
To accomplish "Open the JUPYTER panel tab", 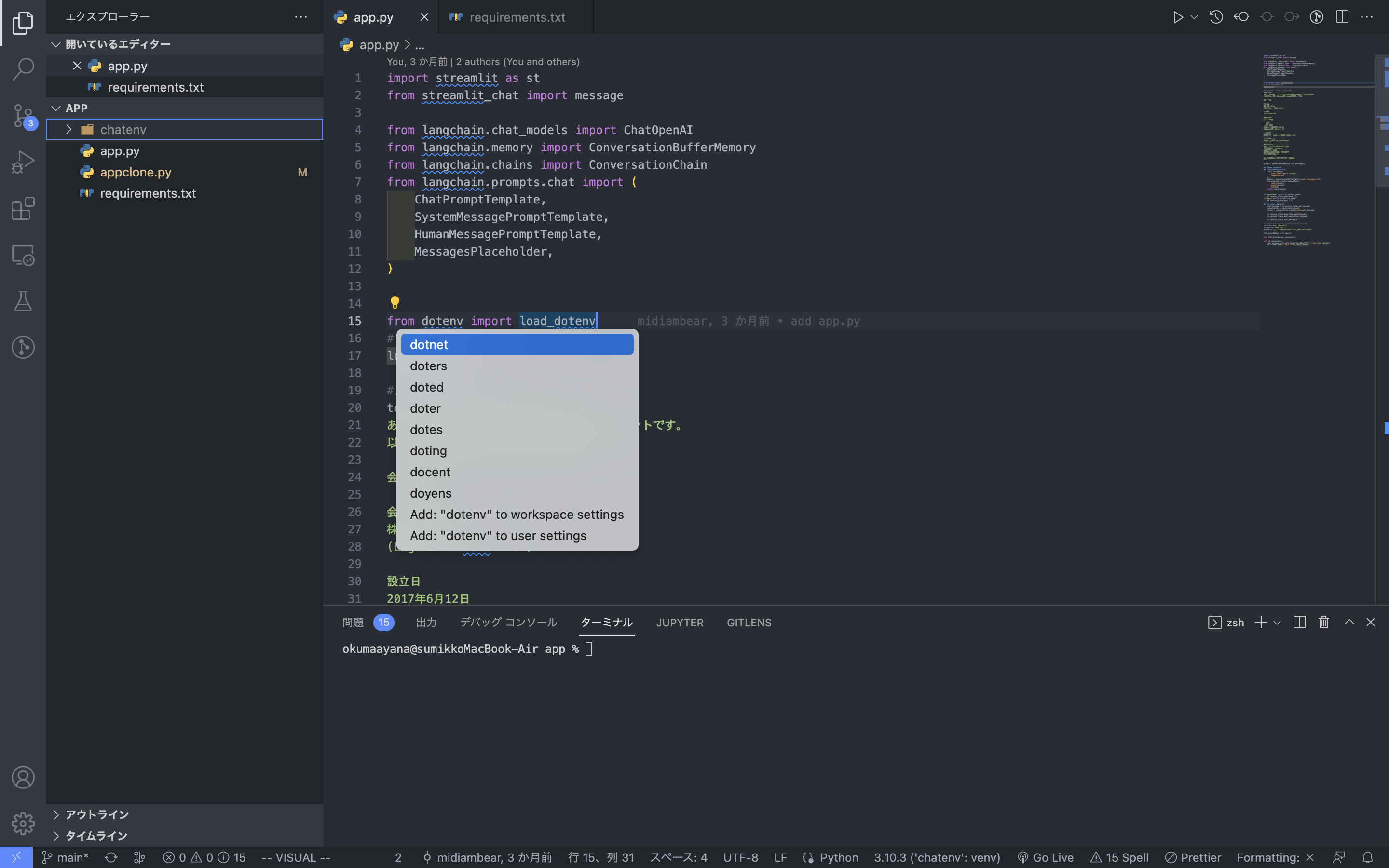I will coord(679,622).
